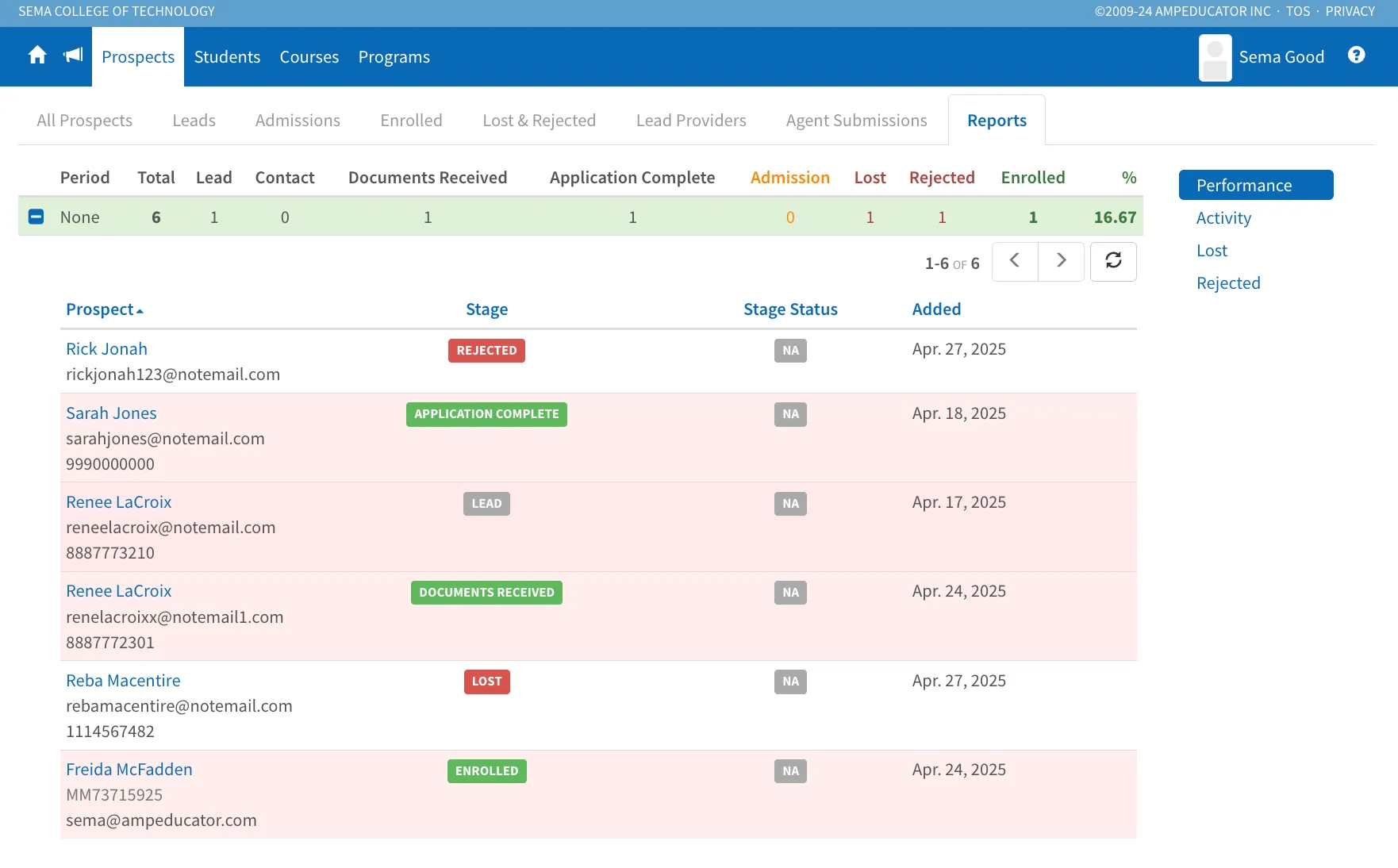This screenshot has width=1398, height=868.
Task: Go to previous page of results
Action: 1015,261
